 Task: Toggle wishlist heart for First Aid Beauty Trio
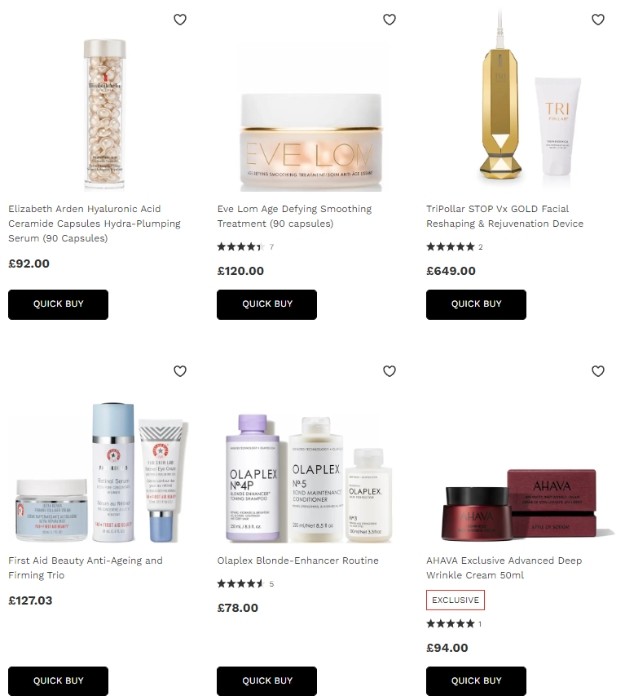tap(180, 371)
